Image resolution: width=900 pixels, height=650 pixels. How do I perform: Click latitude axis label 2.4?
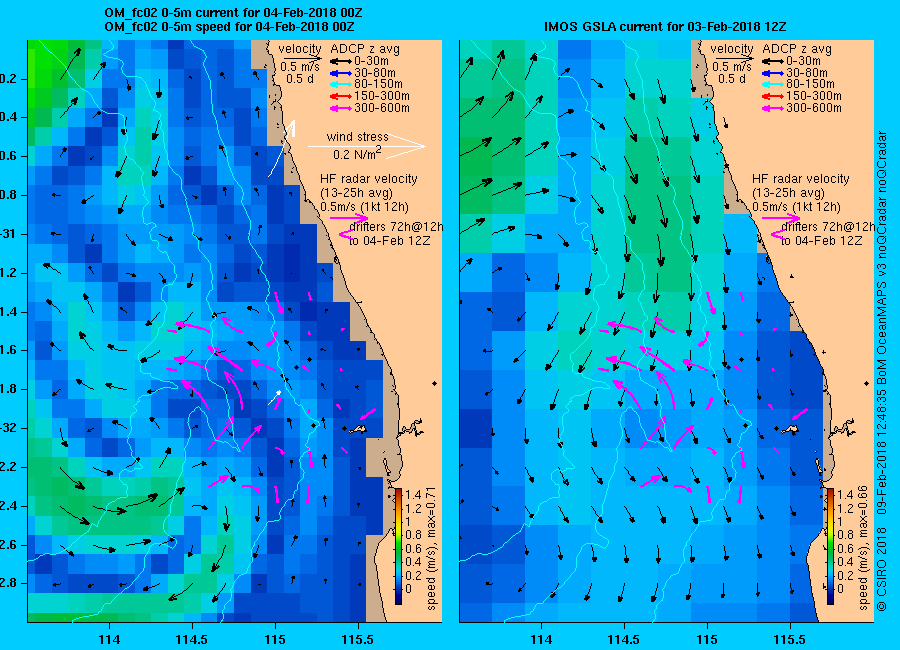10,506
